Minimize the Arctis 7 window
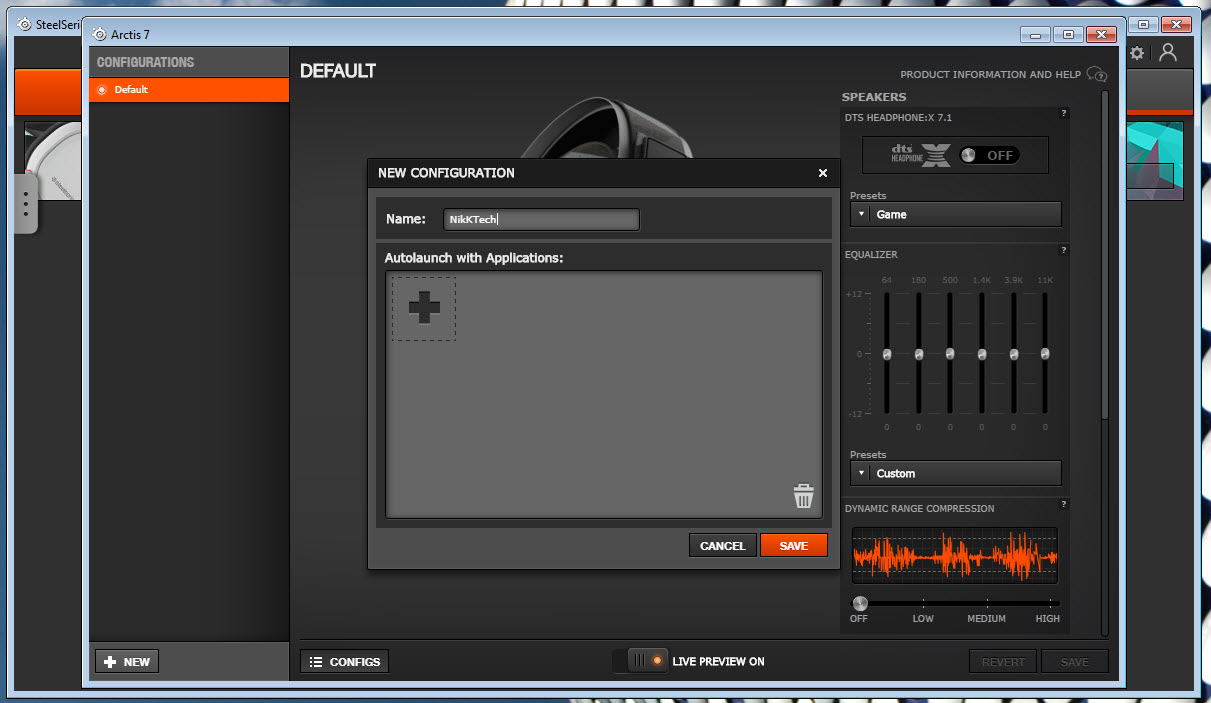1211x703 pixels. [1034, 35]
